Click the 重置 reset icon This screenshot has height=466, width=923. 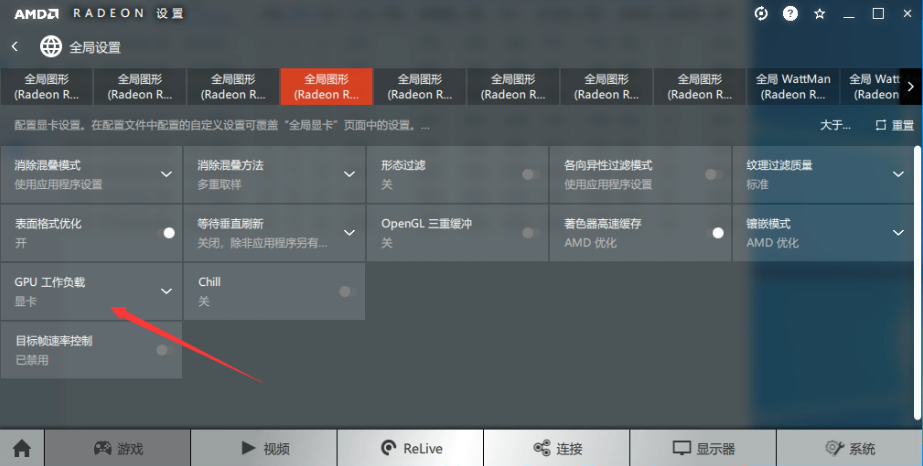tap(881, 125)
